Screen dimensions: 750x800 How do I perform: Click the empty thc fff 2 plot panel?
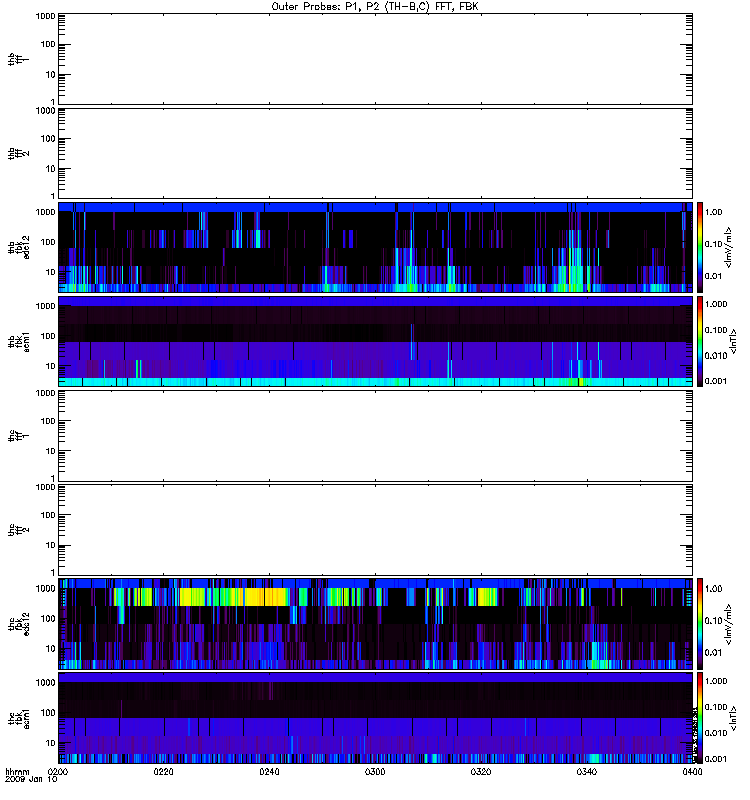point(375,530)
